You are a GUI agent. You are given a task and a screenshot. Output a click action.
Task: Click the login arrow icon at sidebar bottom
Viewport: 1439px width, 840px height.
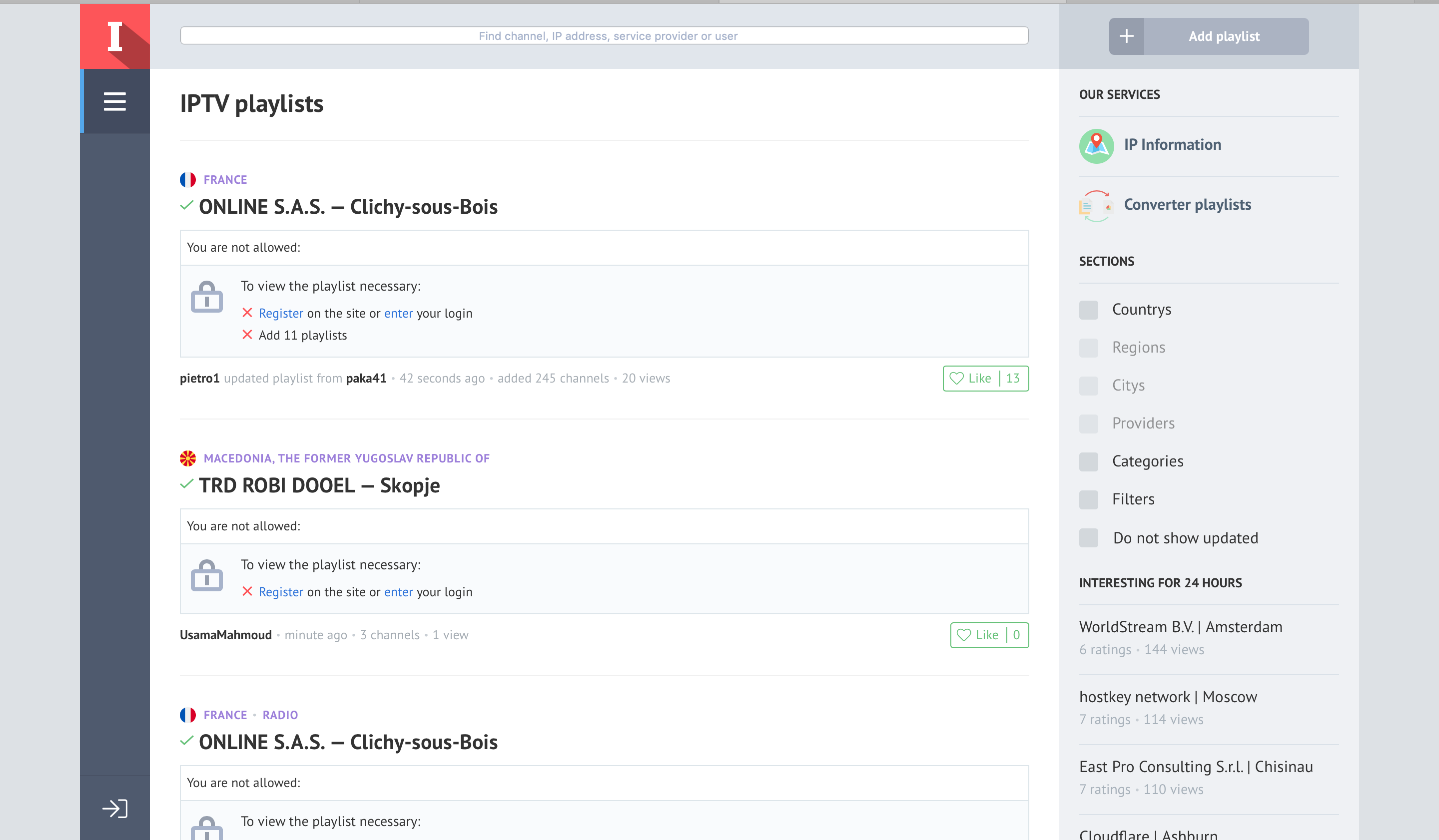(115, 808)
